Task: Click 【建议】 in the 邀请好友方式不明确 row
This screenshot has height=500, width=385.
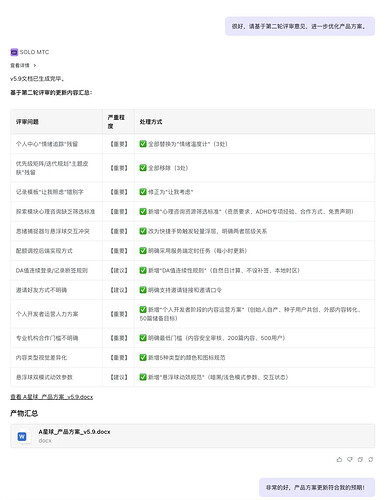Action: click(119, 290)
